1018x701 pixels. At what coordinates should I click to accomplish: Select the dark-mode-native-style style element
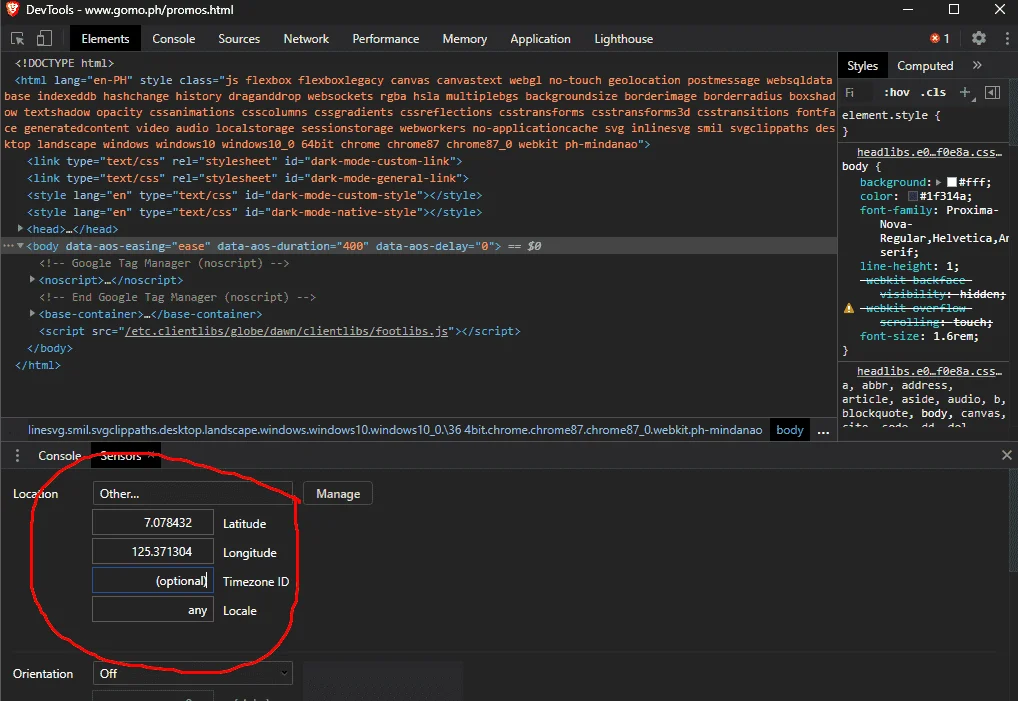(254, 212)
